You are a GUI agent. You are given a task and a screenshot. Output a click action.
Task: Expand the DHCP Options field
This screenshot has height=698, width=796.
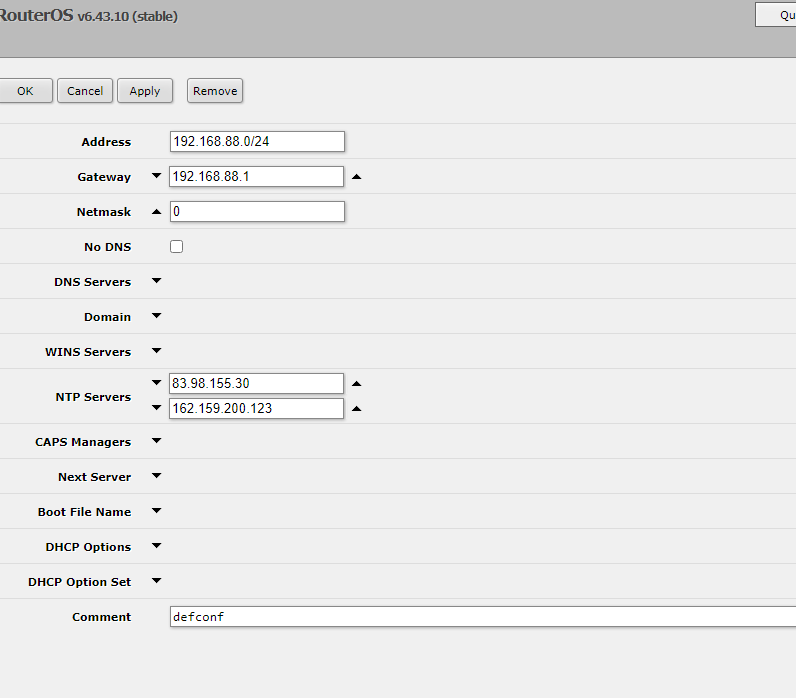tap(156, 547)
